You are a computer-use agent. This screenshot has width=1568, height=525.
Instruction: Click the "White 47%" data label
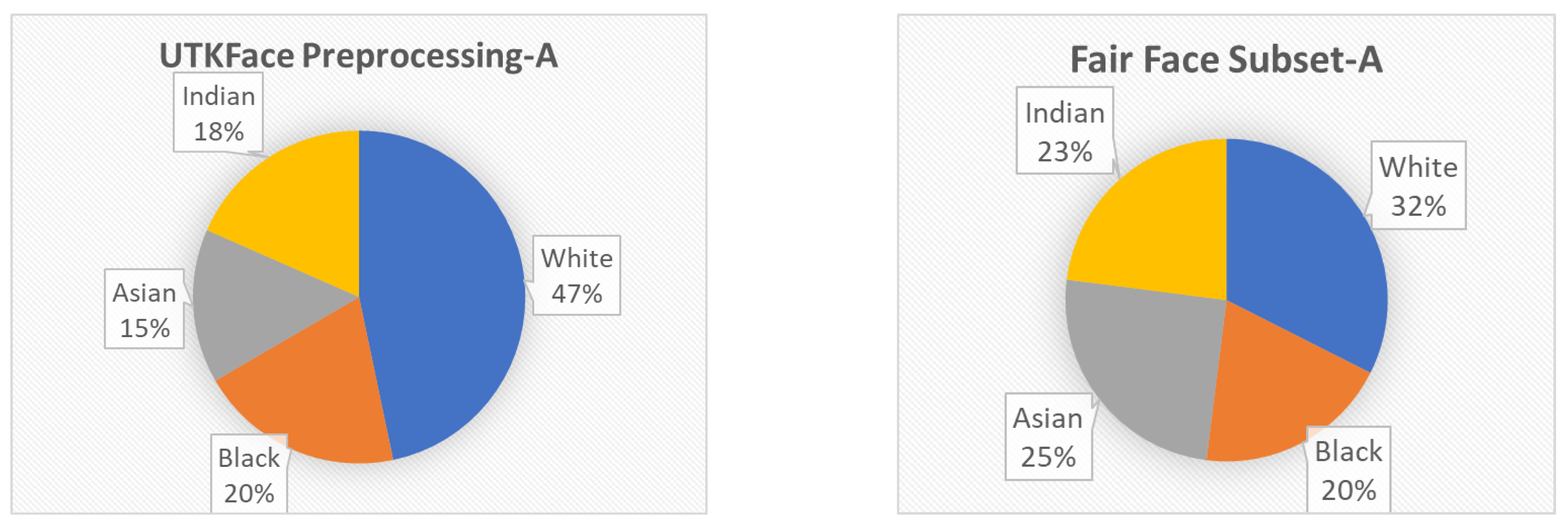[x=576, y=275]
